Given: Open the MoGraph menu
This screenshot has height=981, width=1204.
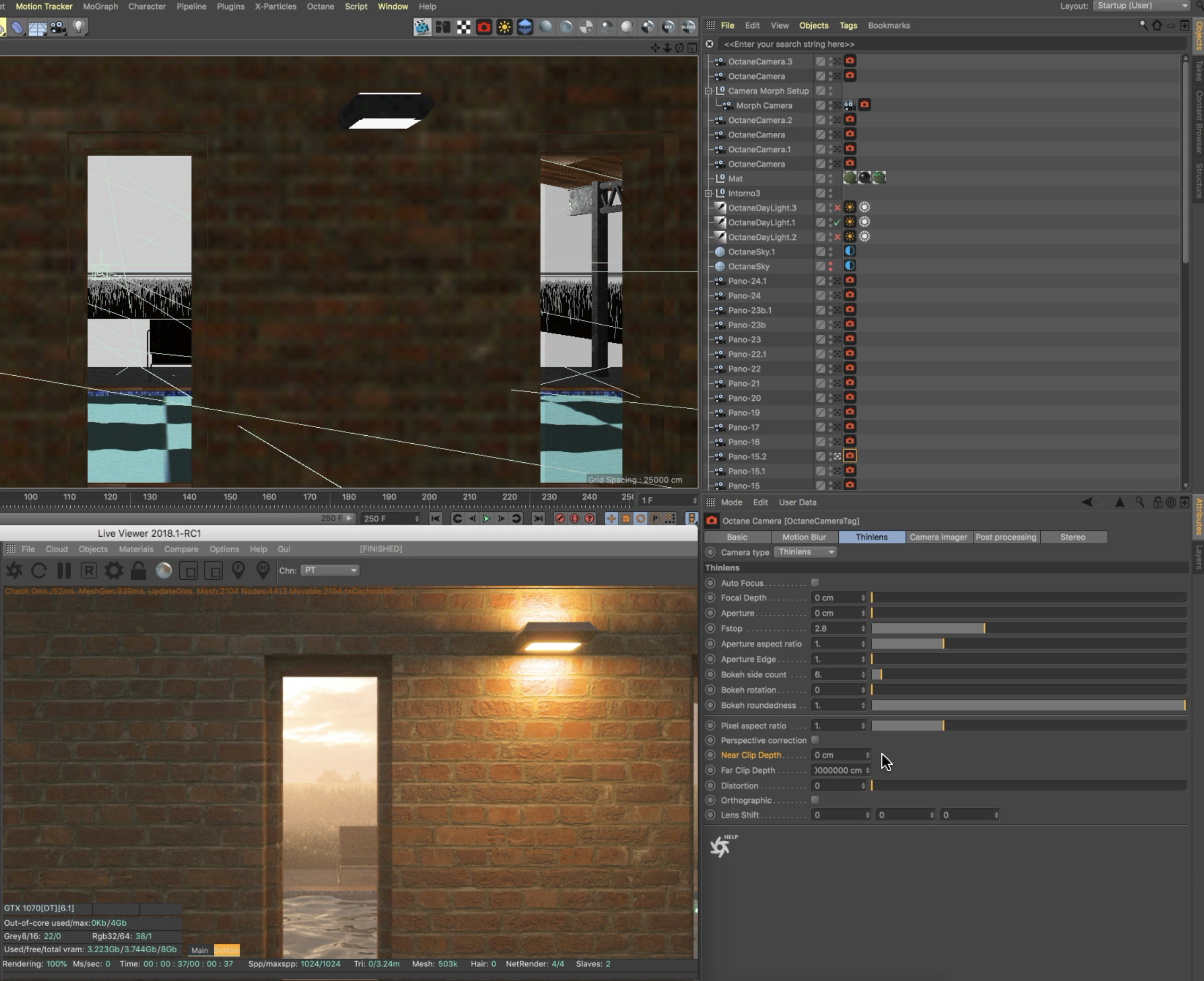Looking at the screenshot, I should [x=100, y=6].
